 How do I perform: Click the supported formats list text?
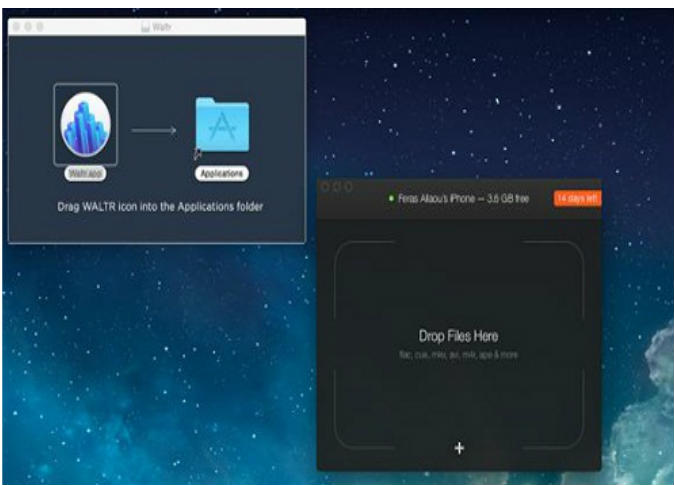click(458, 355)
